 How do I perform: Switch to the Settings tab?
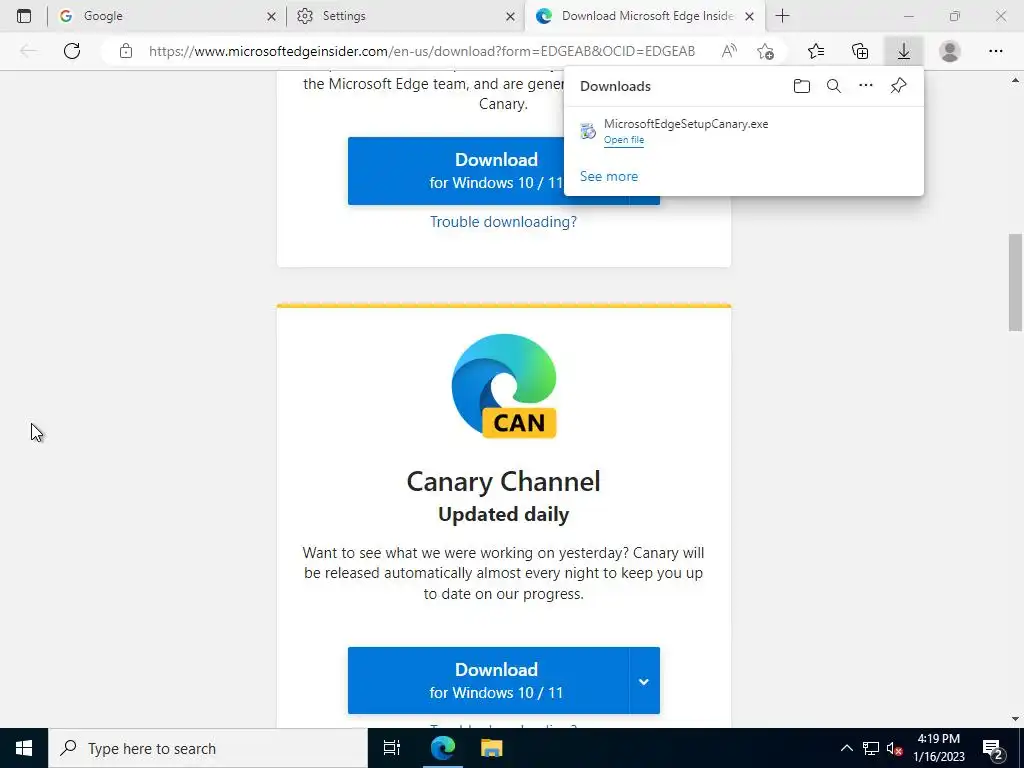(405, 16)
